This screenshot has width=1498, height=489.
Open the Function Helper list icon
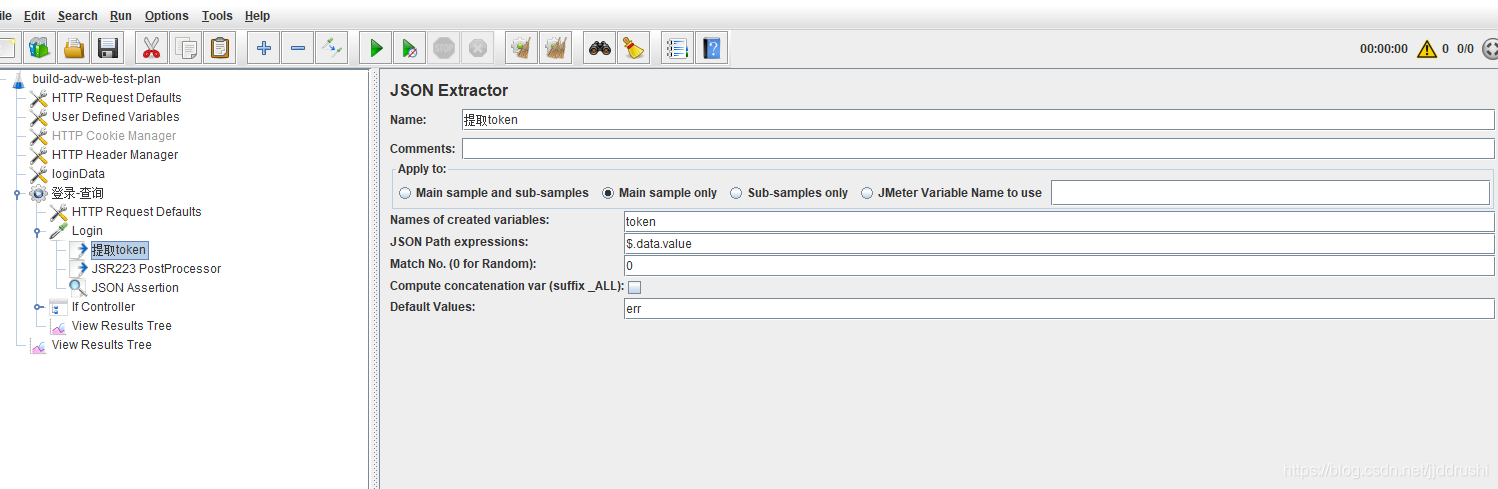(x=678, y=47)
